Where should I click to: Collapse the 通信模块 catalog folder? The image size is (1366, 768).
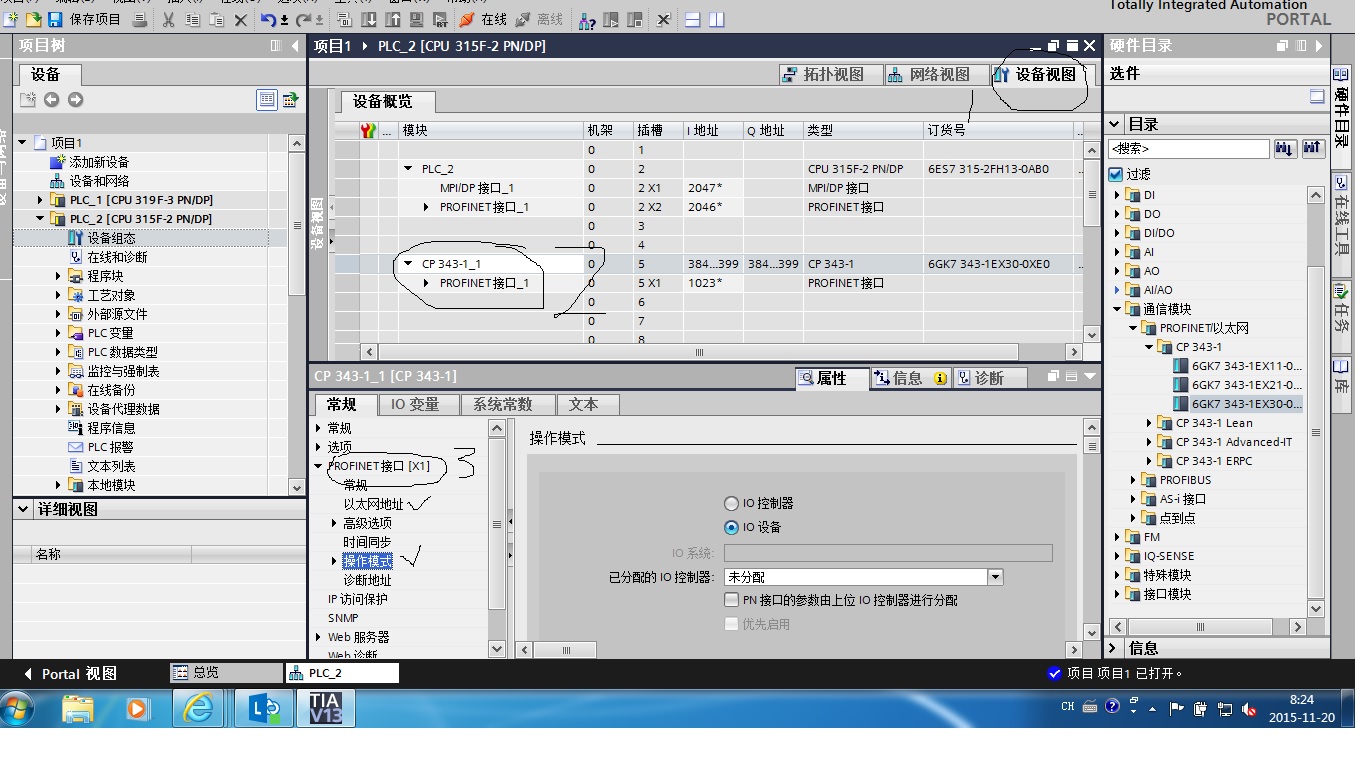pos(1118,309)
